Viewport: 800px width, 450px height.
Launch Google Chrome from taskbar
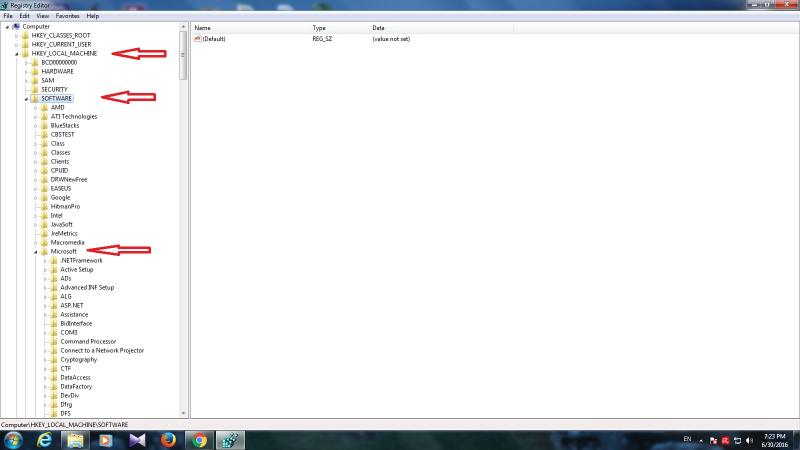[199, 440]
